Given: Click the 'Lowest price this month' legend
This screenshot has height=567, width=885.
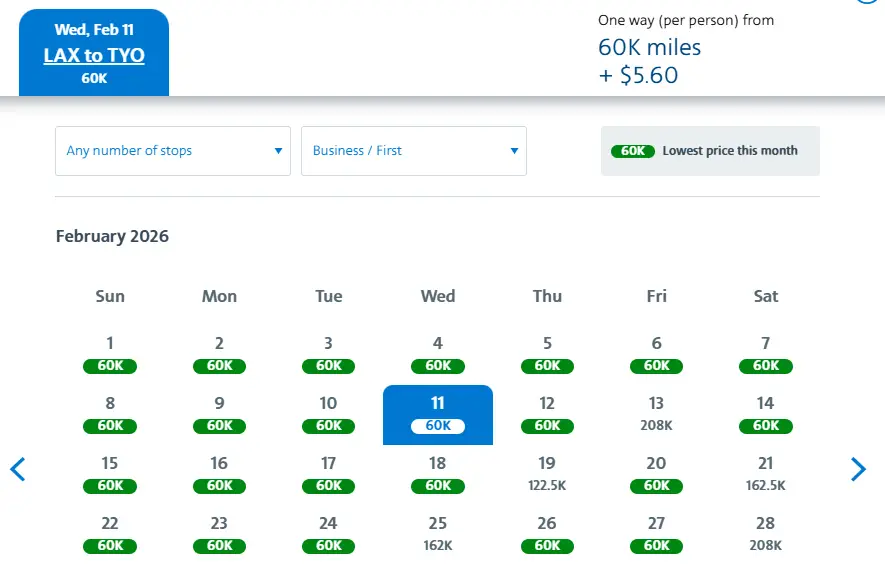Looking at the screenshot, I should point(710,151).
